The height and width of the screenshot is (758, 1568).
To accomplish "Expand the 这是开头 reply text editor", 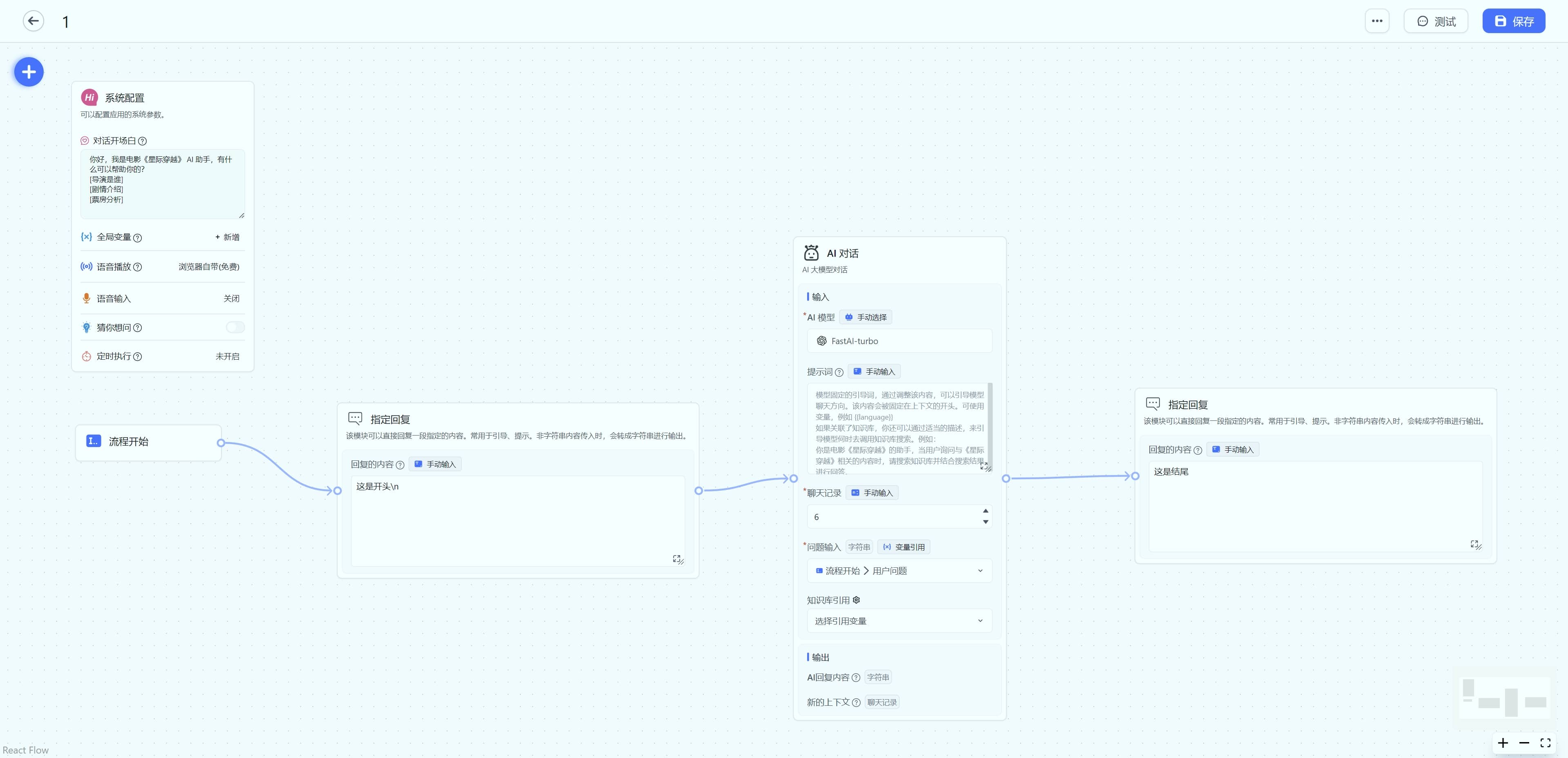I will (x=676, y=558).
